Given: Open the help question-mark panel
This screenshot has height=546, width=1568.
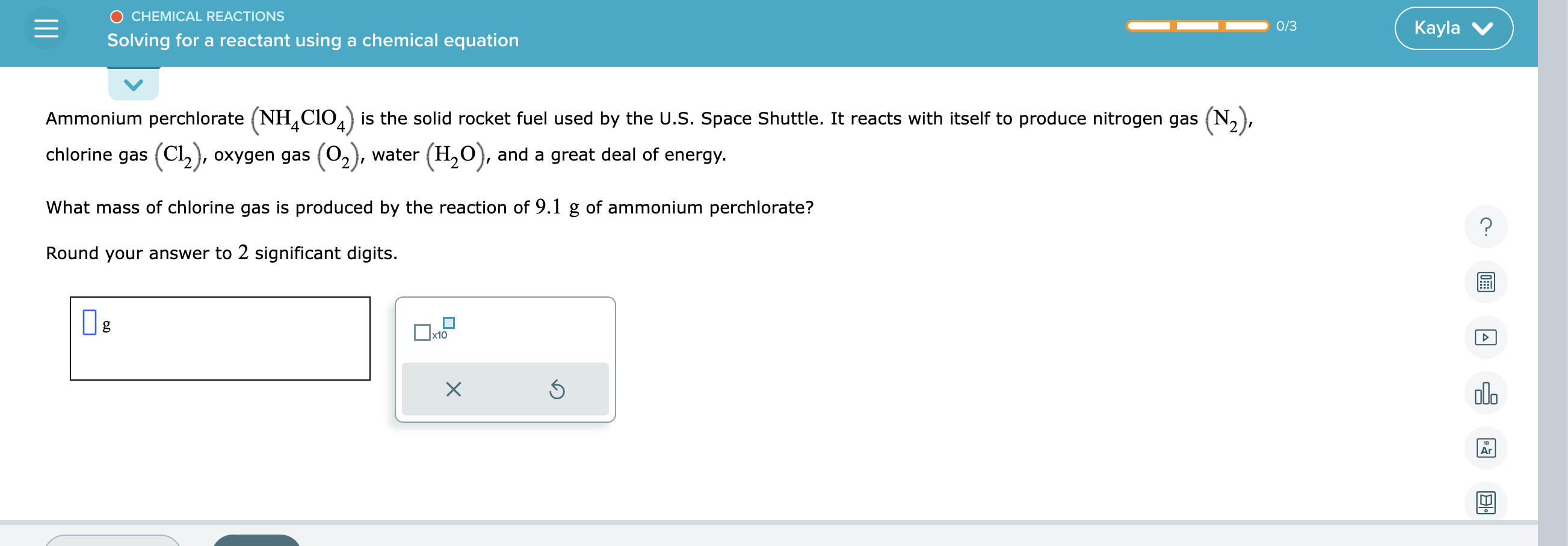Looking at the screenshot, I should coord(1486,226).
